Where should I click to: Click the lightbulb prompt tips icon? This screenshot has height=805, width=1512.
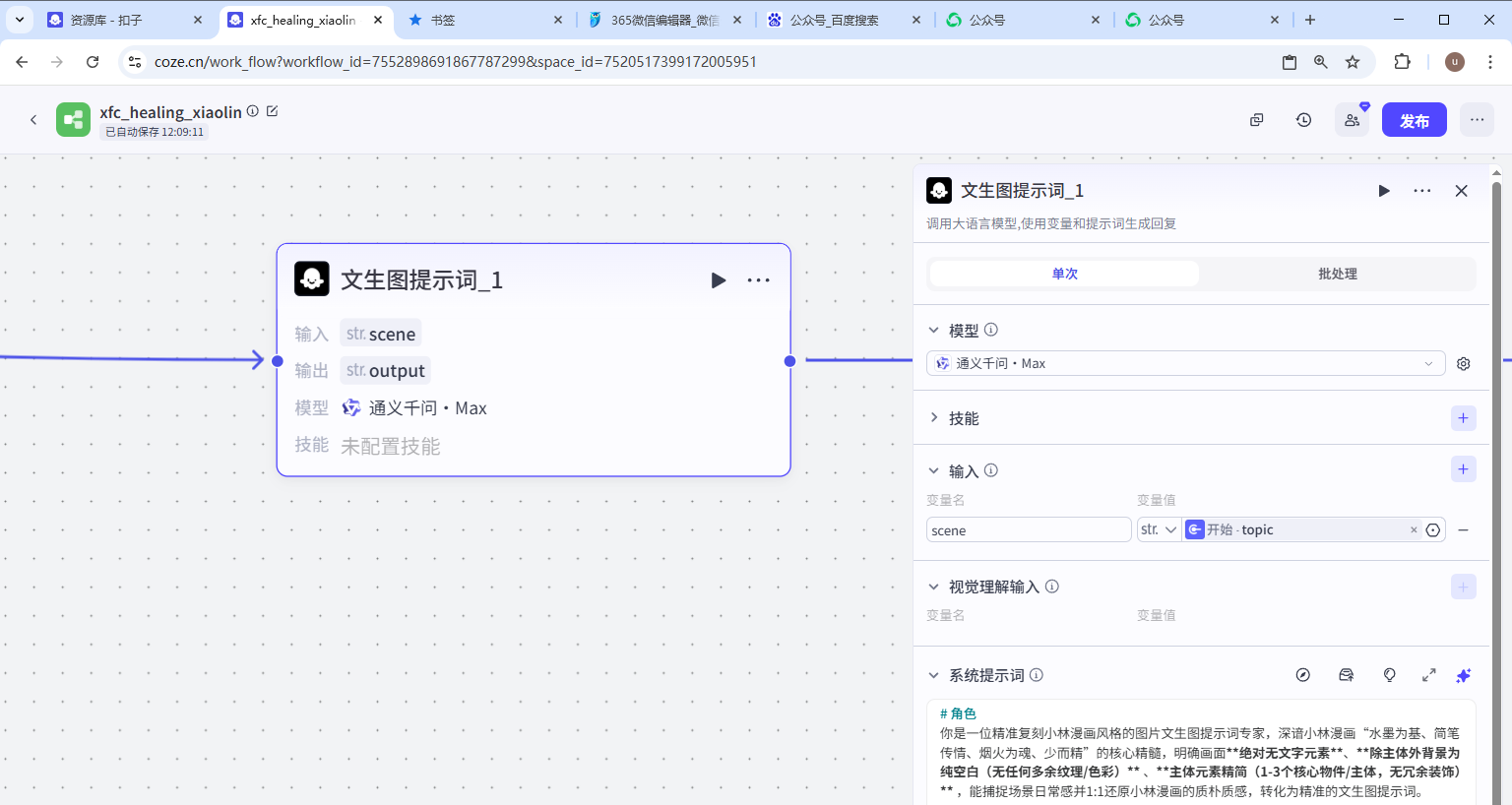point(1390,675)
